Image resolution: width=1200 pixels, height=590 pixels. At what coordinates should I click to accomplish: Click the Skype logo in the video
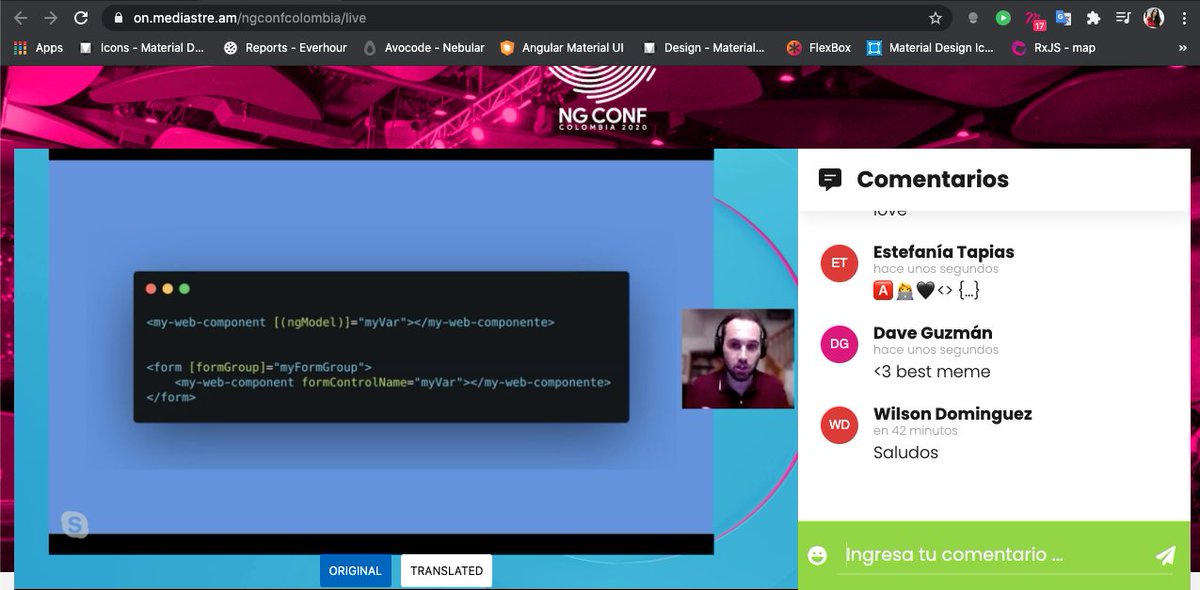pyautogui.click(x=74, y=524)
